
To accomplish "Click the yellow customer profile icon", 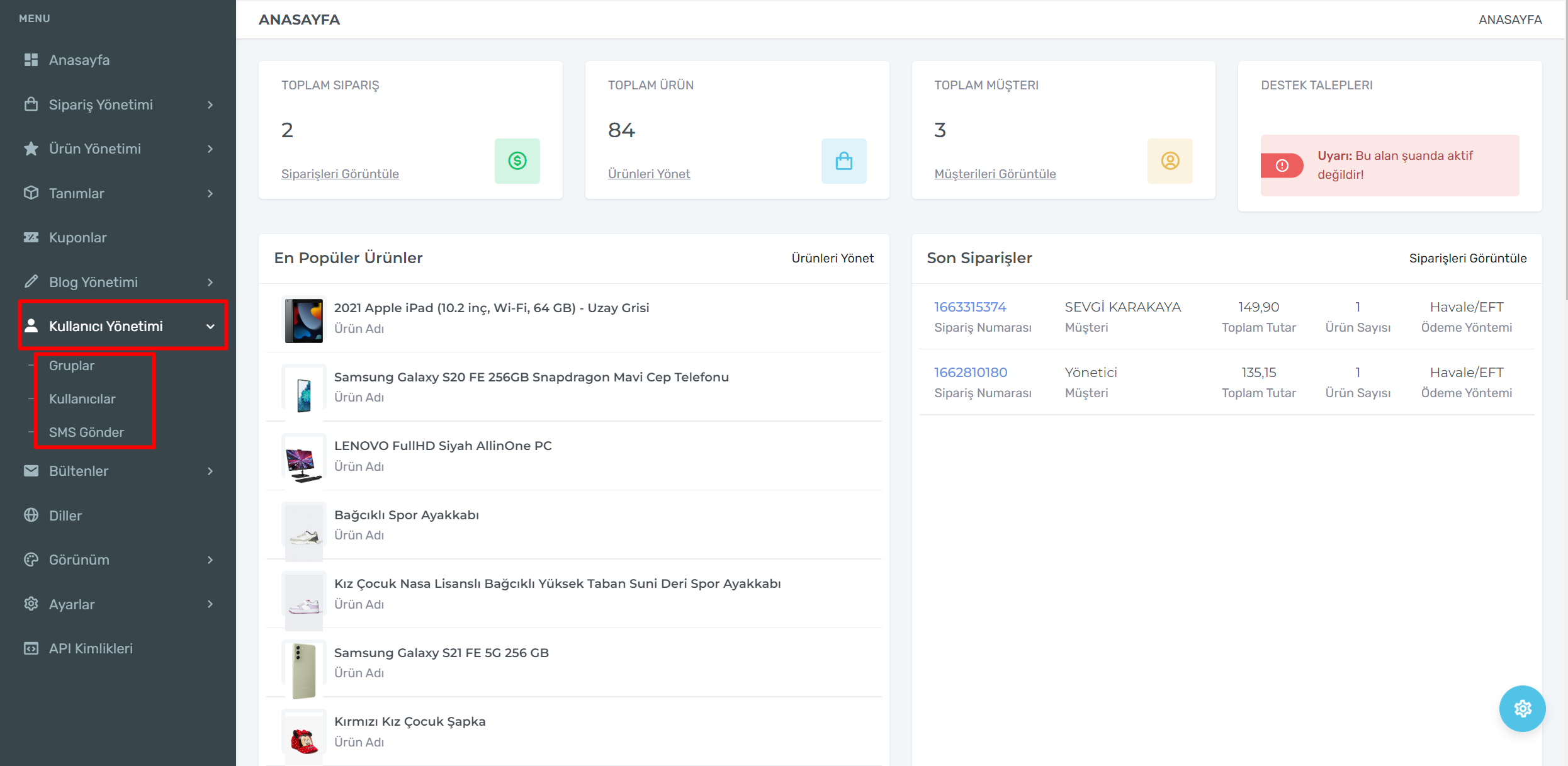I will pos(1170,161).
